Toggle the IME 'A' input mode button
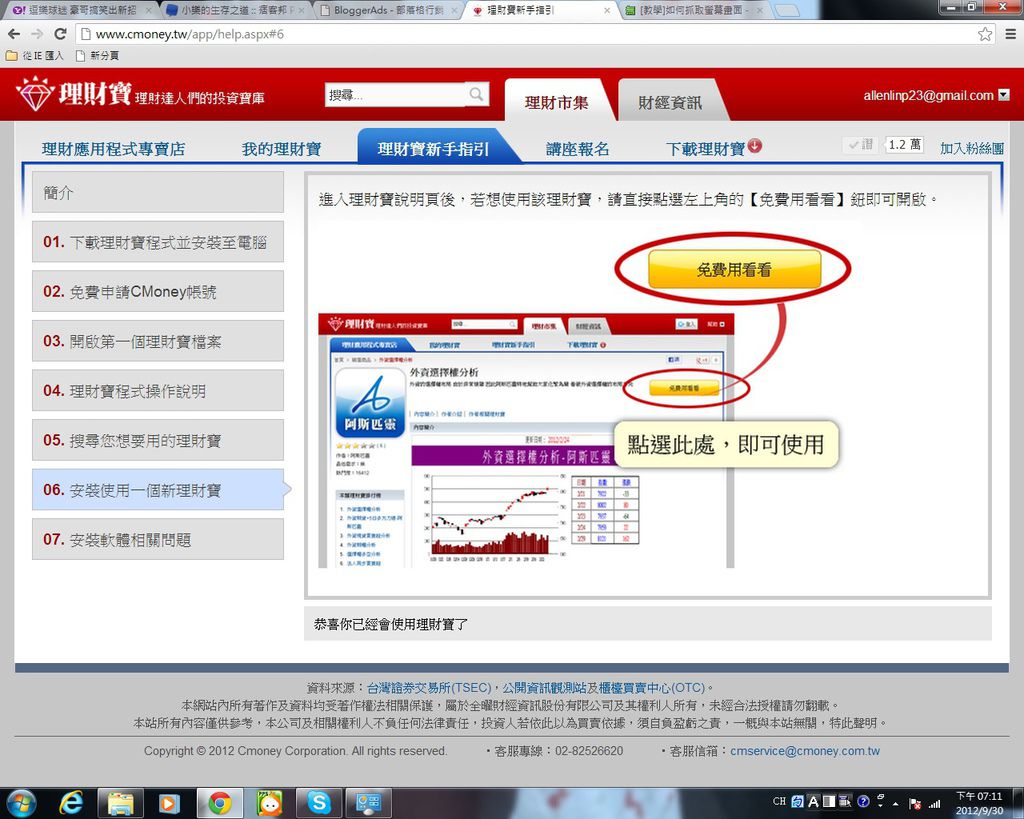Viewport: 1024px width, 819px height. point(813,801)
